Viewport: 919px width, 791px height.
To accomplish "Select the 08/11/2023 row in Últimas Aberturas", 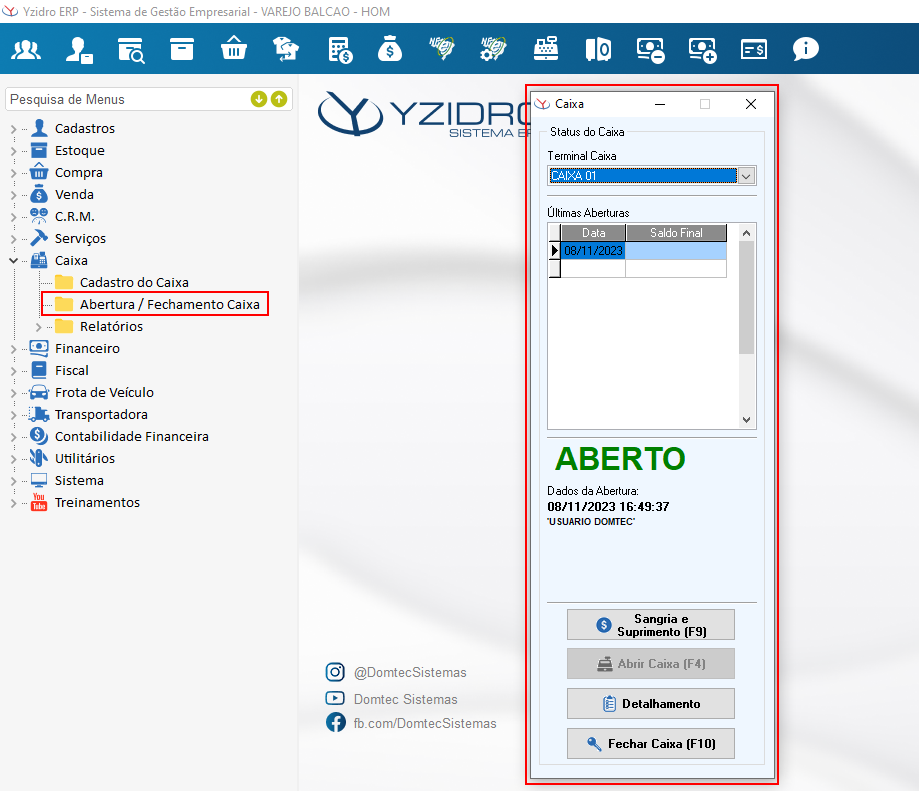I will pyautogui.click(x=644, y=251).
